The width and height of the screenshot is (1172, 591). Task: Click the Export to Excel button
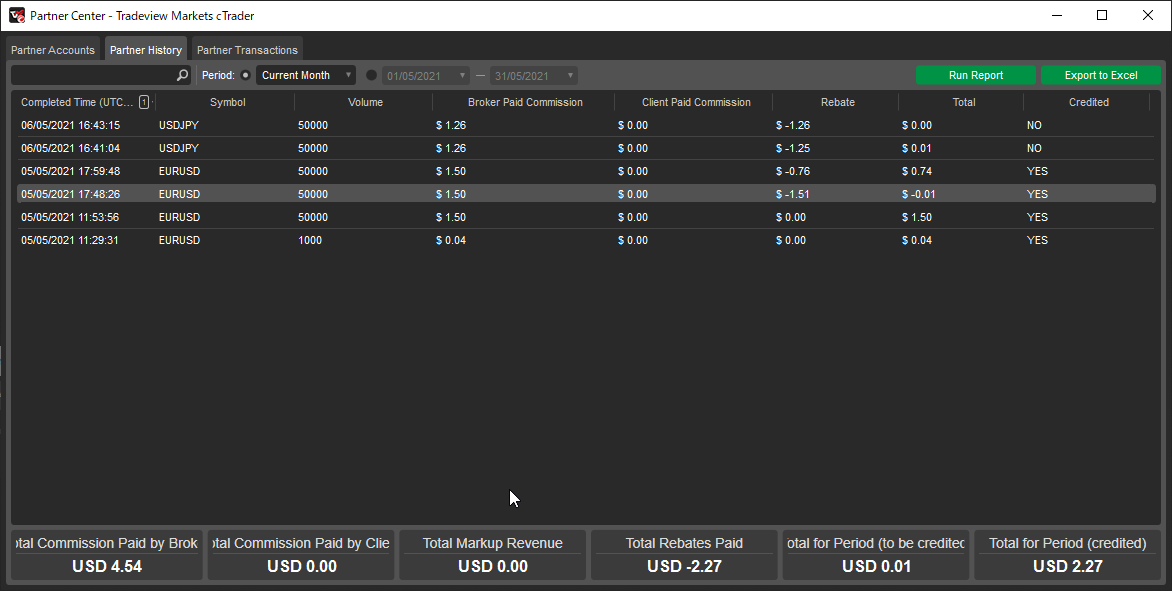(x=1101, y=75)
